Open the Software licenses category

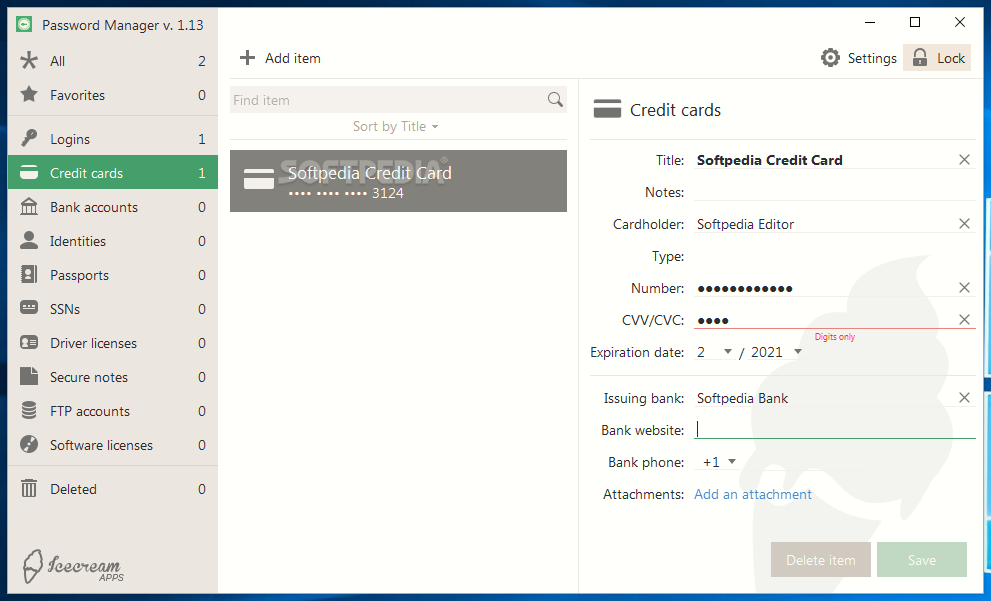pyautogui.click(x=112, y=445)
